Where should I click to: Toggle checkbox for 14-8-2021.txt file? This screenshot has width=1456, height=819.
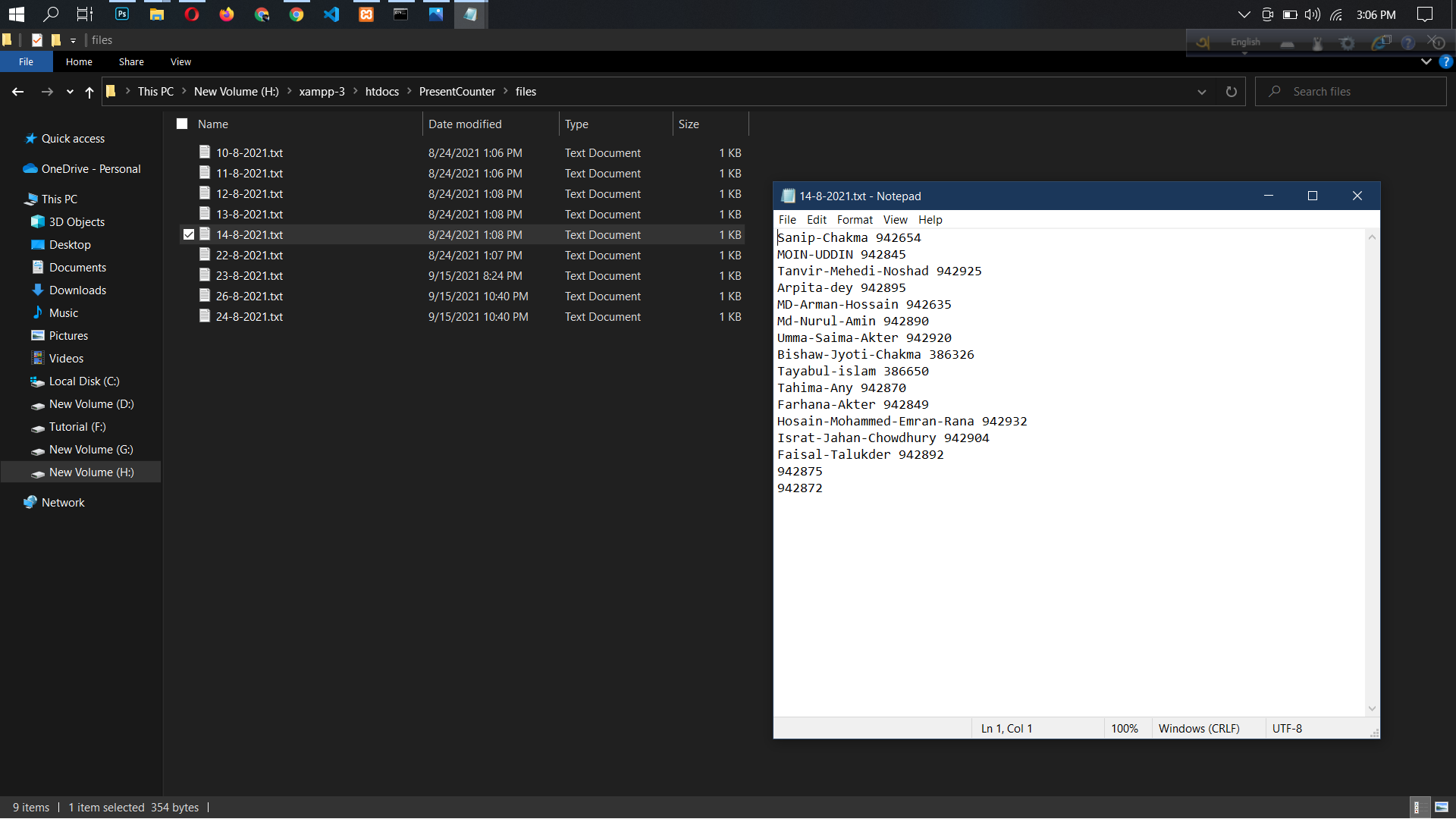(189, 234)
